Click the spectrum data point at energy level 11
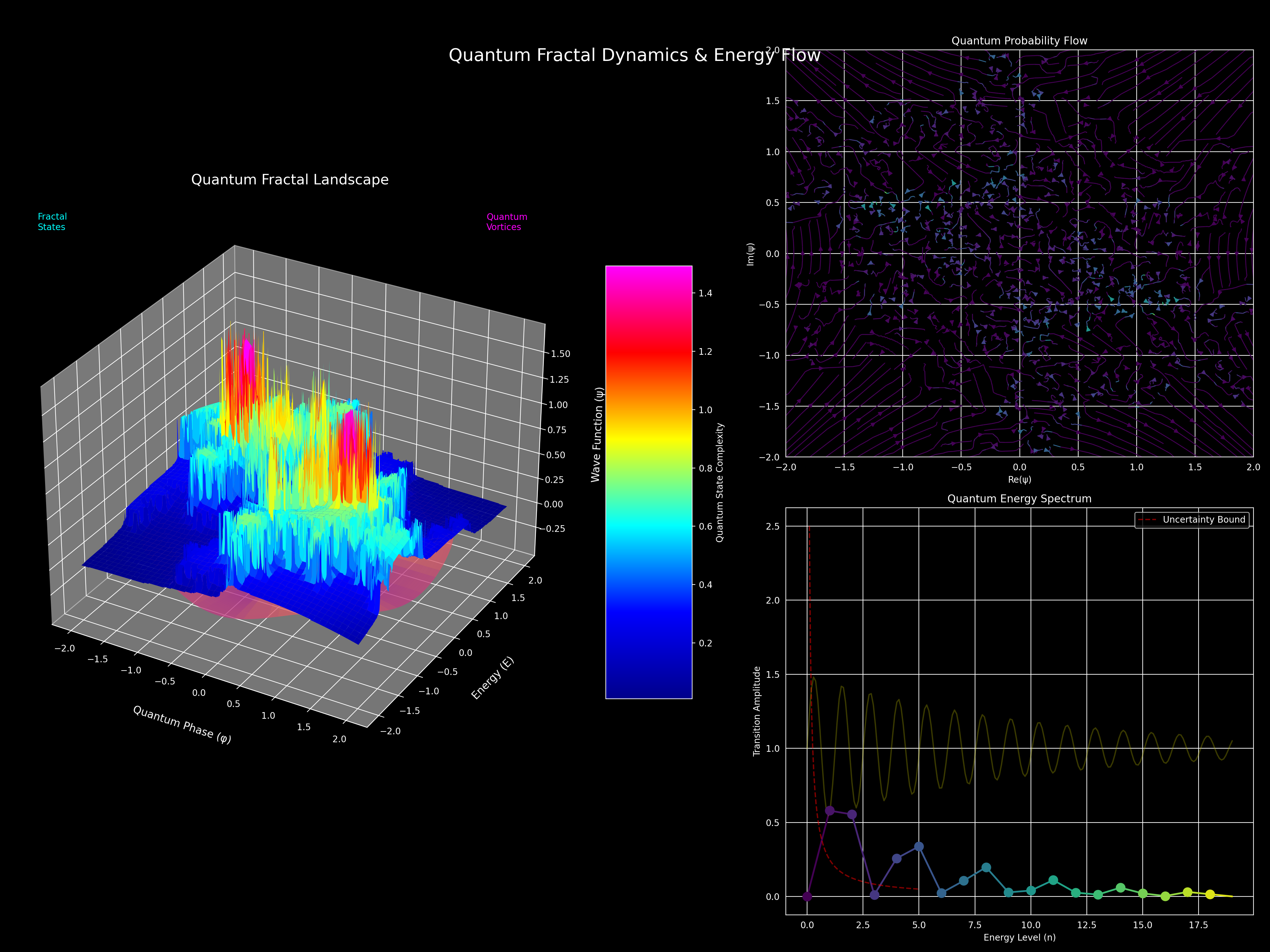 click(1053, 880)
